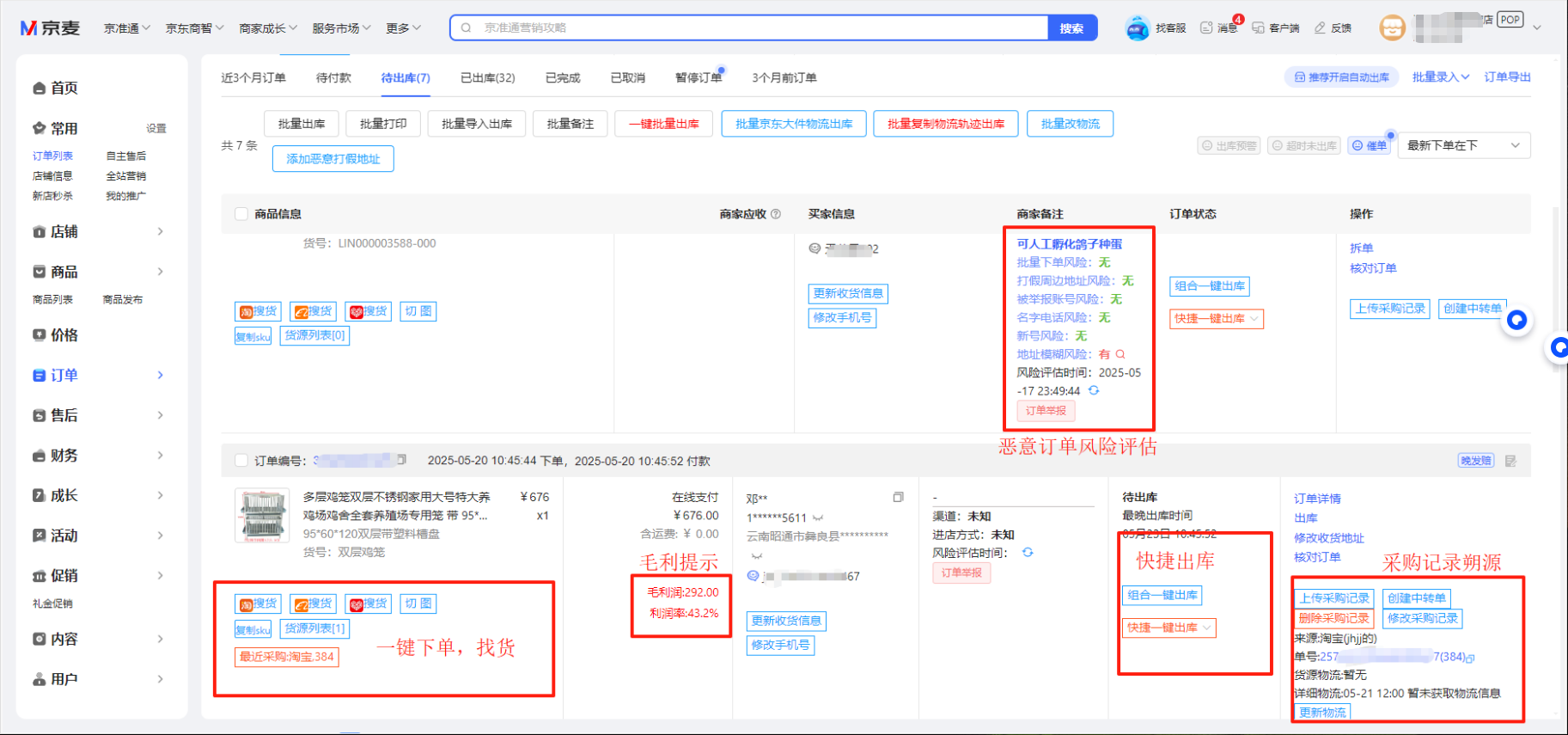This screenshot has height=735, width=1568.
Task: Click 1688 搜货 in LIN000003588-000 row
Action: point(313,311)
